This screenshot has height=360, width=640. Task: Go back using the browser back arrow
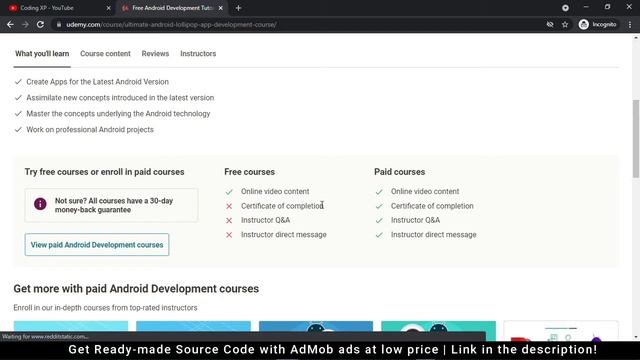(10, 24)
